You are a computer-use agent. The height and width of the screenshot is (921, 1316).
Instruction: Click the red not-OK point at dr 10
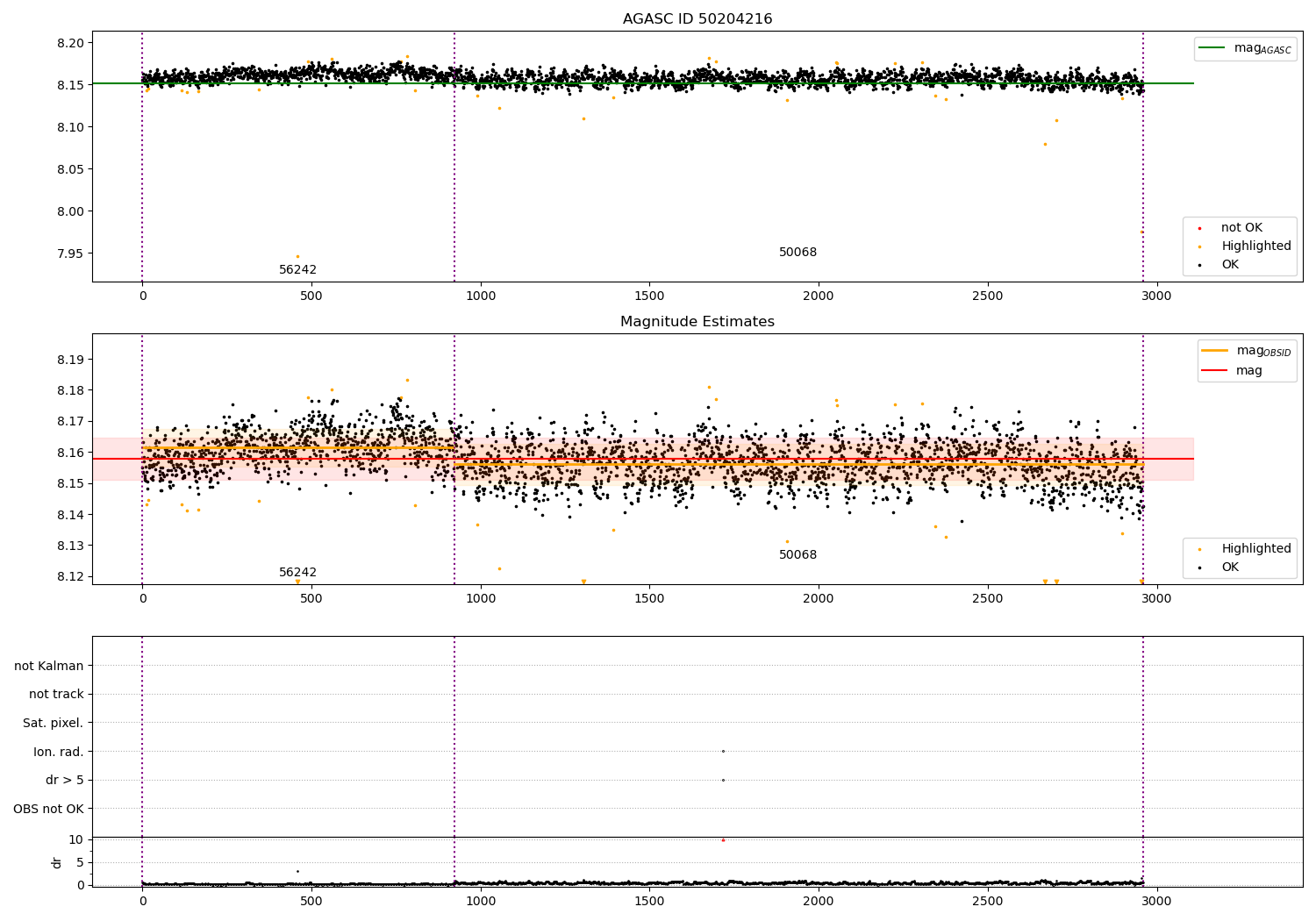click(723, 840)
